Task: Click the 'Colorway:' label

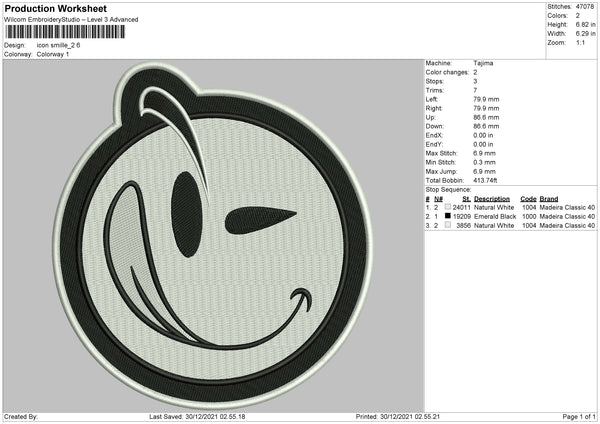Action: pyautogui.click(x=18, y=54)
